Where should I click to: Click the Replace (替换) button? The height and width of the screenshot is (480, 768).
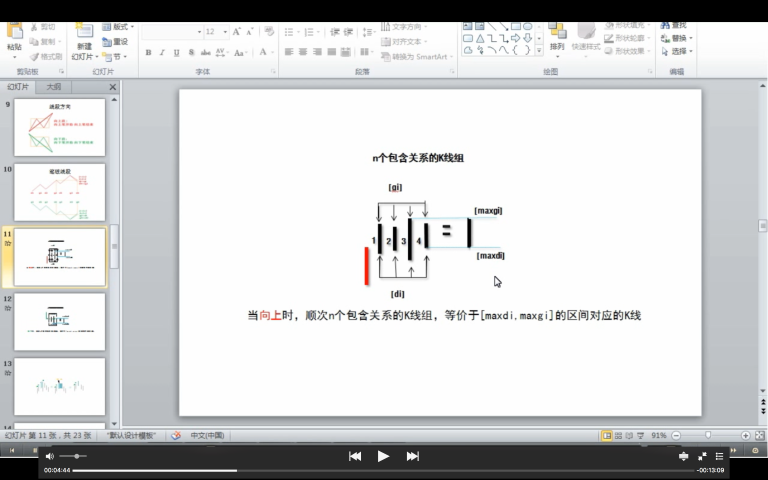[680, 38]
